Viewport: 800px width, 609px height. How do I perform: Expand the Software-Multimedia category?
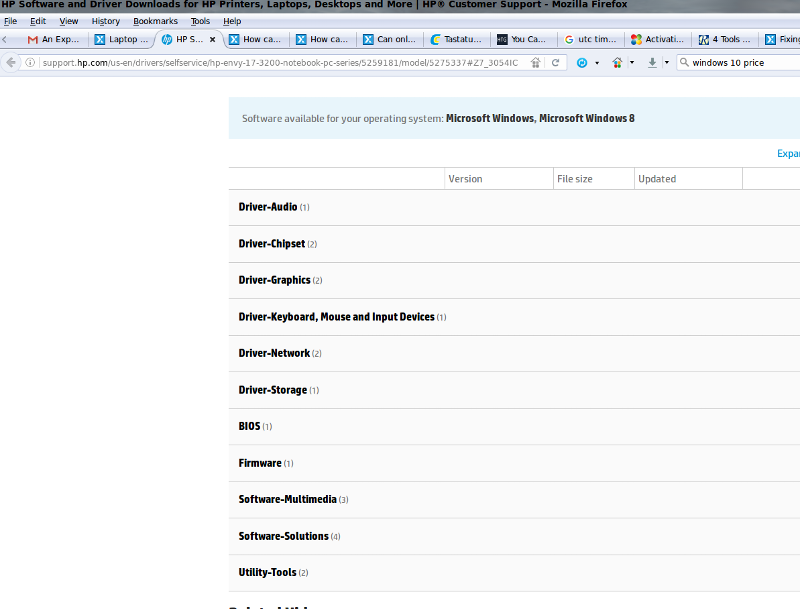(x=514, y=500)
